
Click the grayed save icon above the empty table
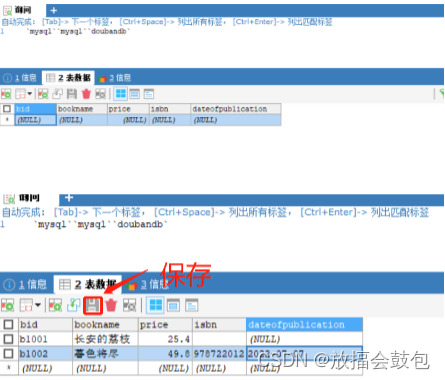click(x=72, y=94)
